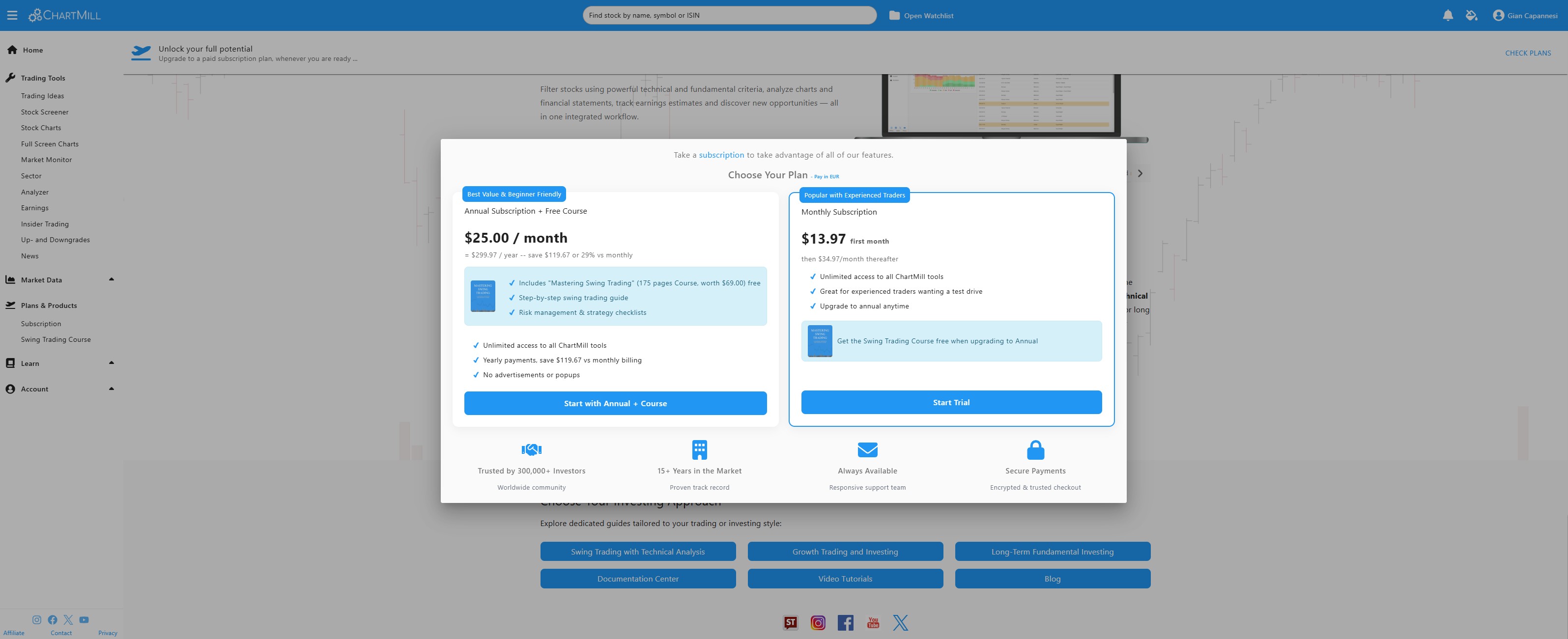Click the padlock Secure Payments icon

1035,450
